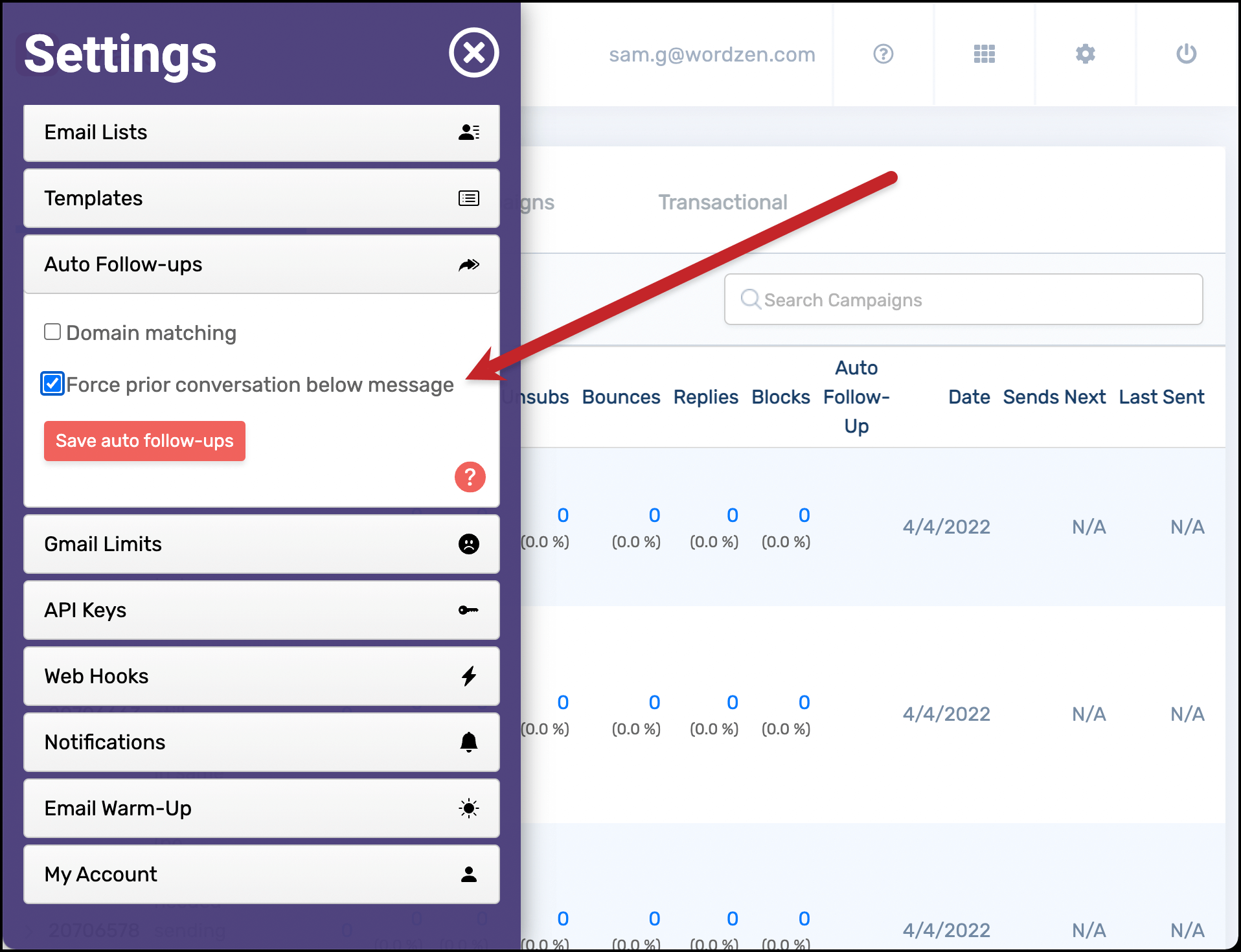Click the Email Warm-Up sun icon
Screen dimensions: 1241x952
469,808
